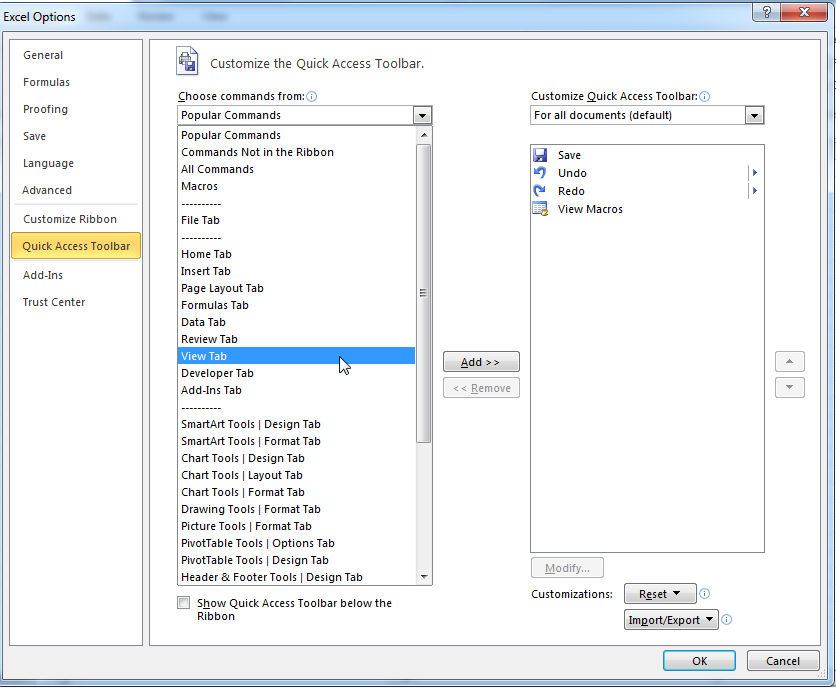This screenshot has width=836, height=688.
Task: Click info icon next to Import/Export
Action: [x=727, y=620]
